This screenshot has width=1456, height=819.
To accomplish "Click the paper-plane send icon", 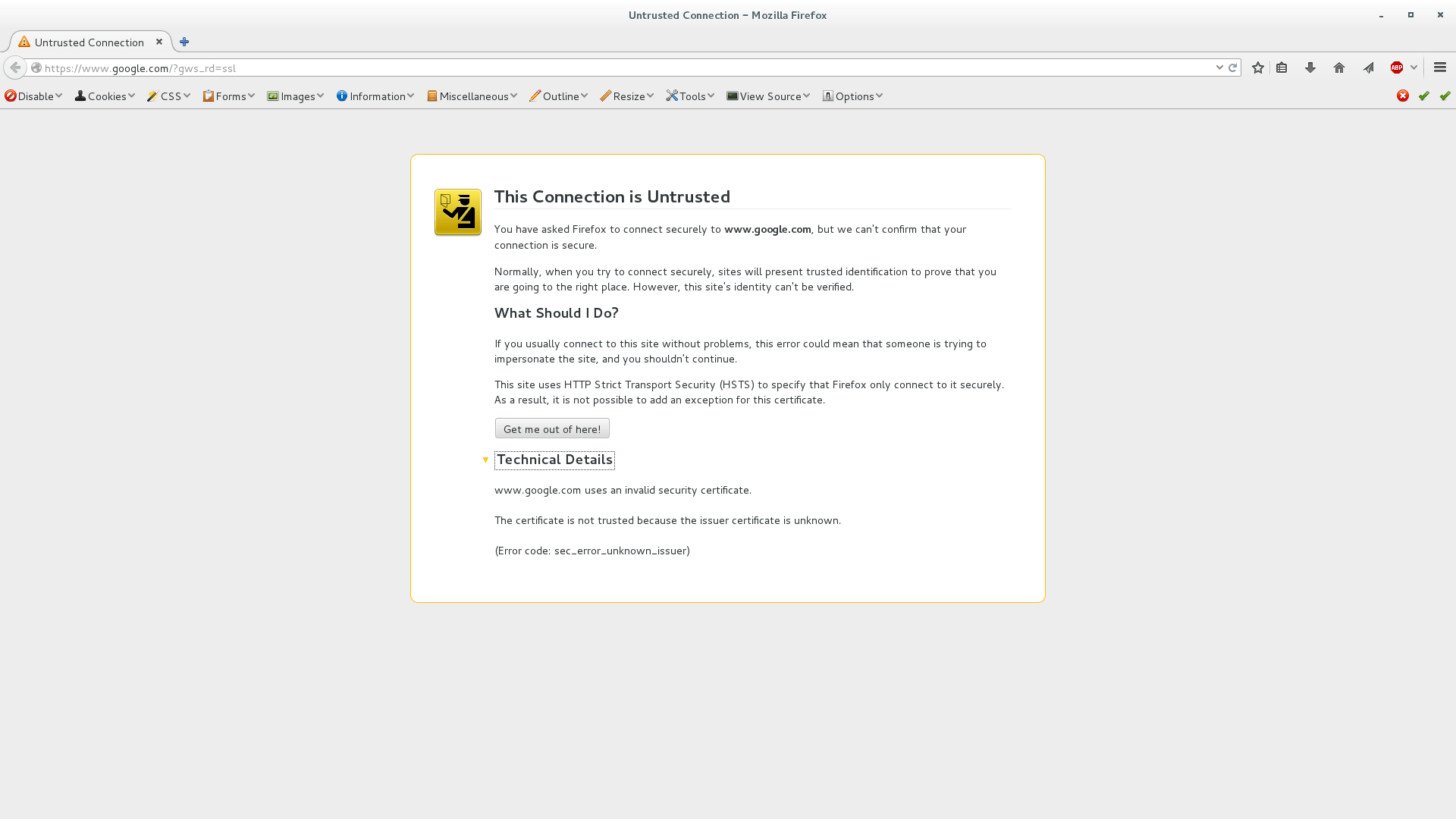I will (1369, 68).
